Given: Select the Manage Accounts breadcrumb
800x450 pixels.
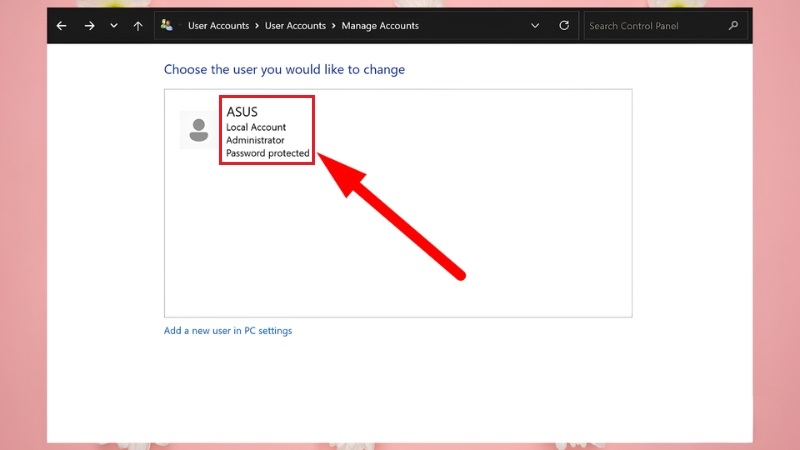Looking at the screenshot, I should [380, 26].
